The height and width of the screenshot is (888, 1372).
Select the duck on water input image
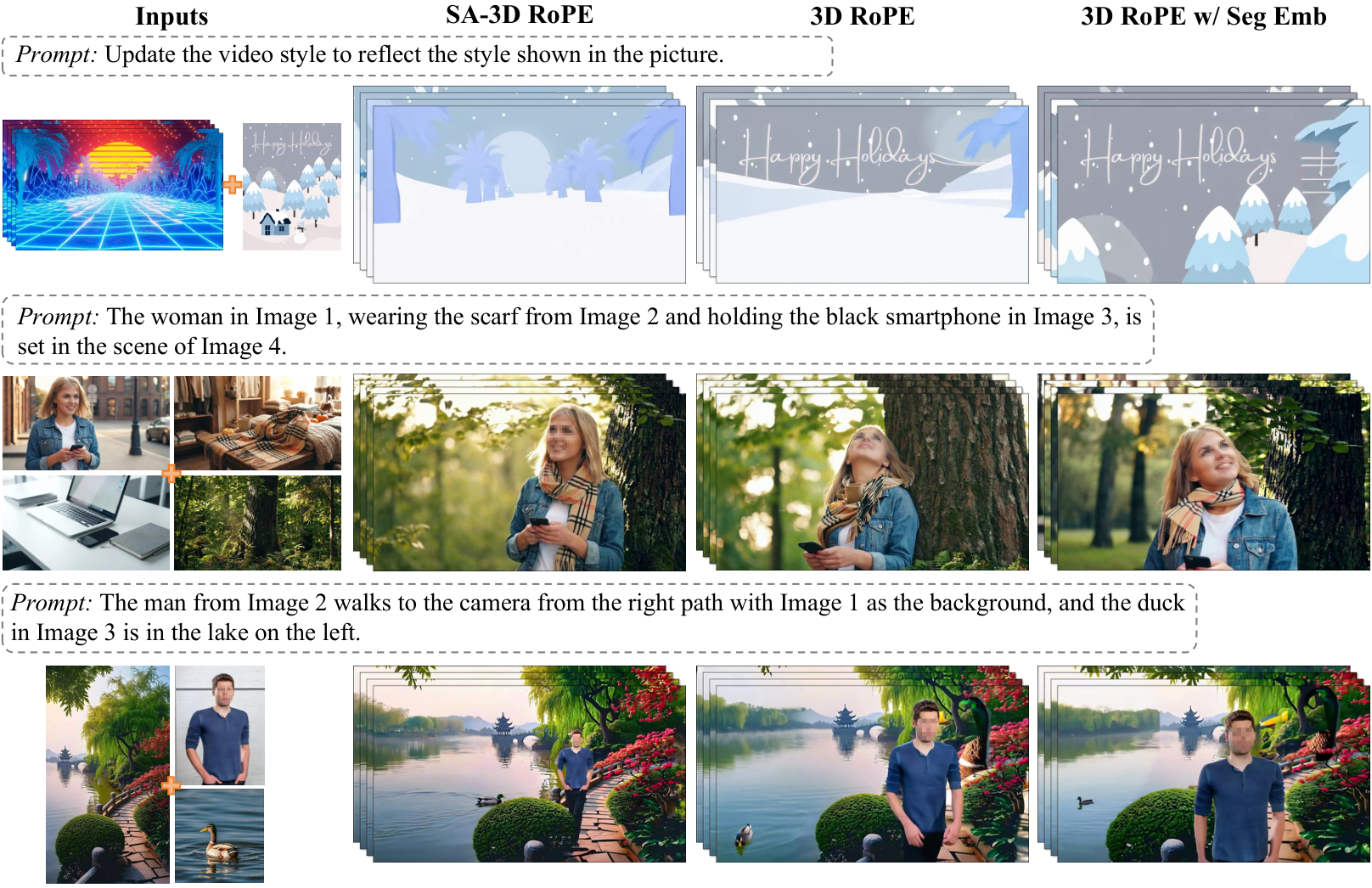pos(219,836)
